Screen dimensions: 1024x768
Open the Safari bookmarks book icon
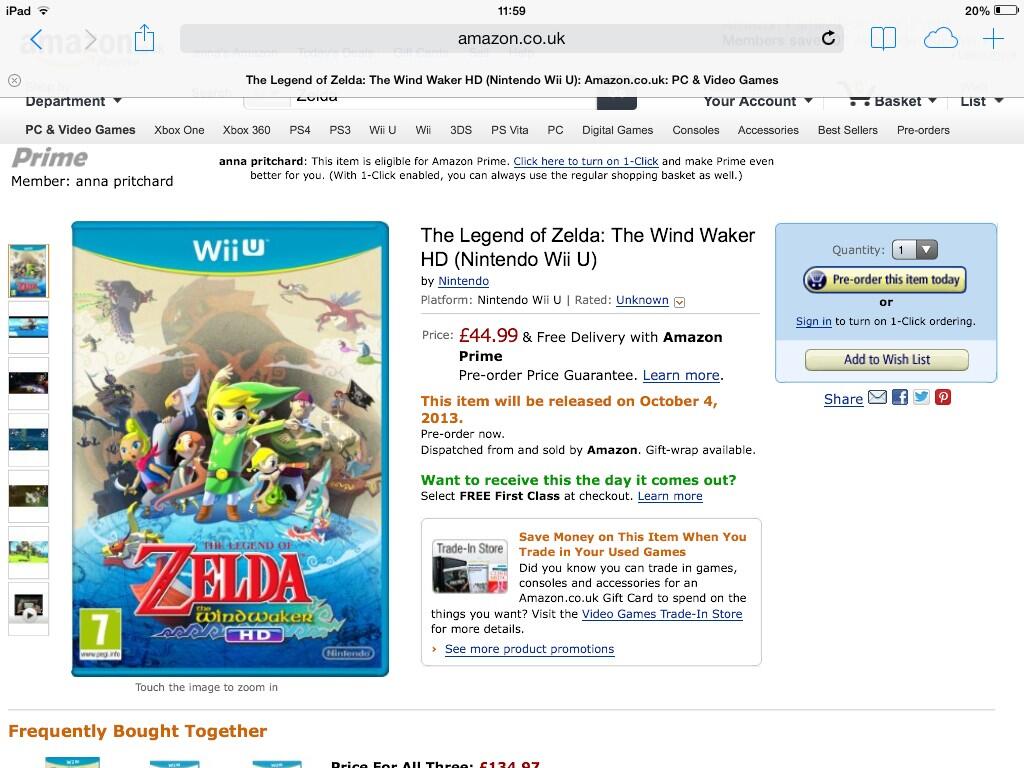(x=883, y=39)
